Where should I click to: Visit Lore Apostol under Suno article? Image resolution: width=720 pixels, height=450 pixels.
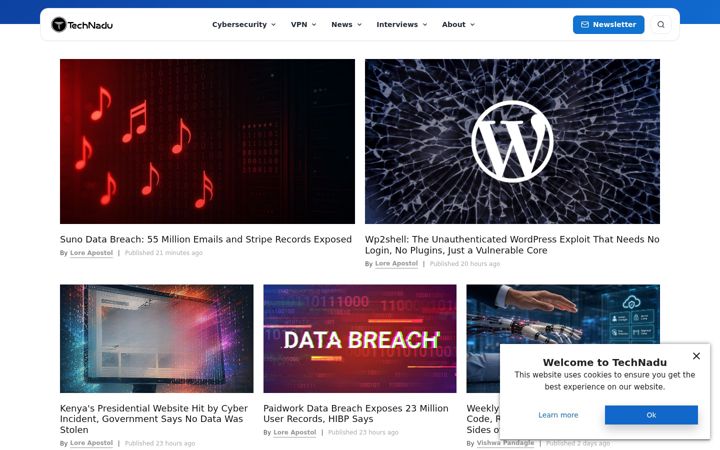pyautogui.click(x=91, y=253)
